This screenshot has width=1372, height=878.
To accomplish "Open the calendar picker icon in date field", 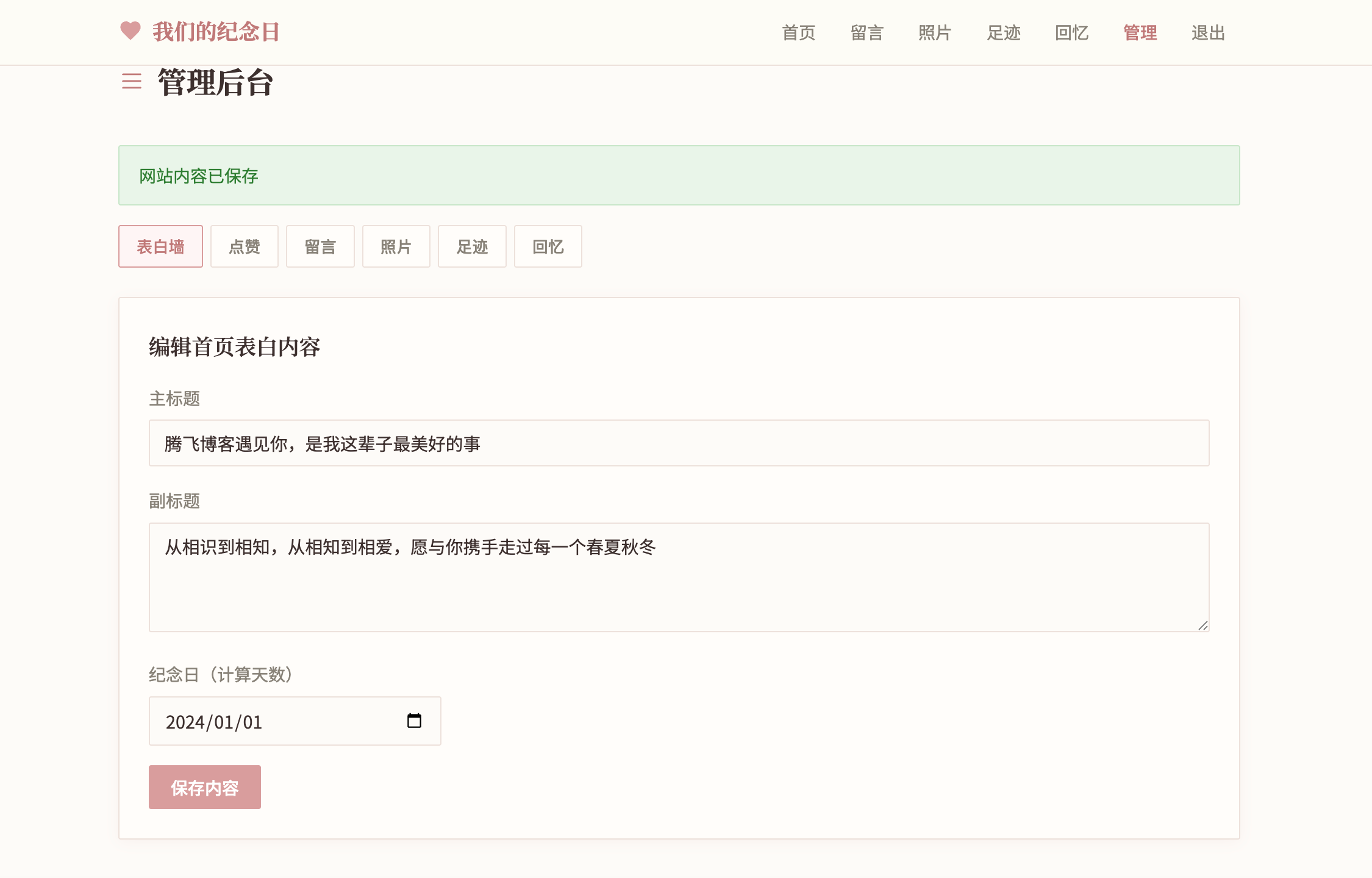I will tap(414, 721).
